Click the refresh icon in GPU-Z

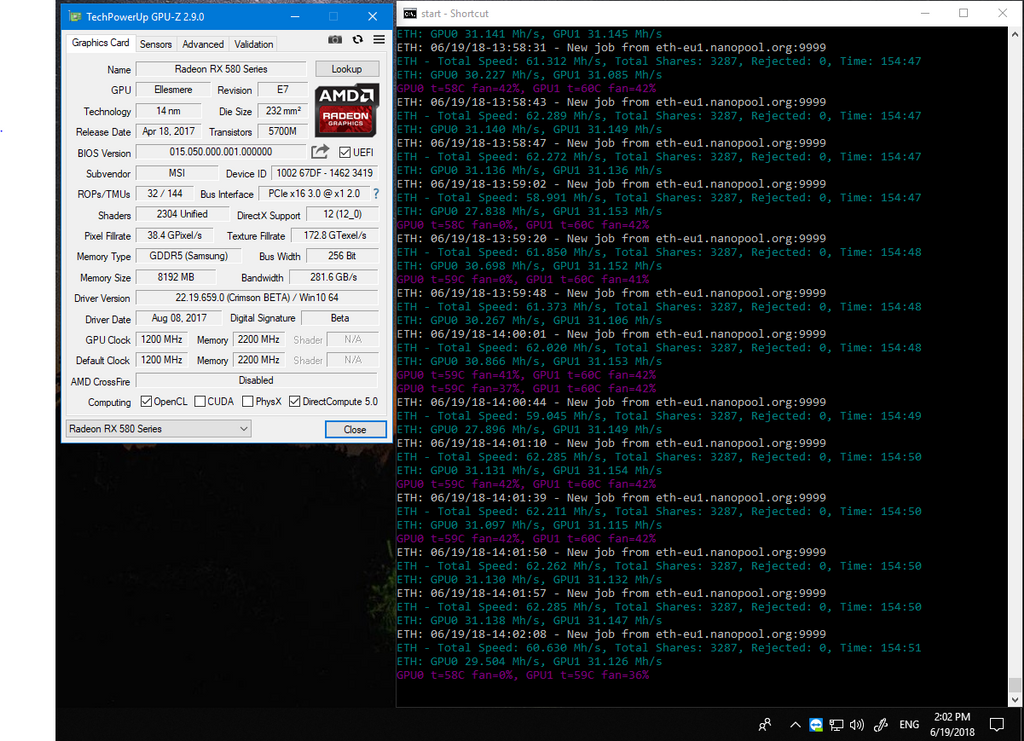pos(357,40)
